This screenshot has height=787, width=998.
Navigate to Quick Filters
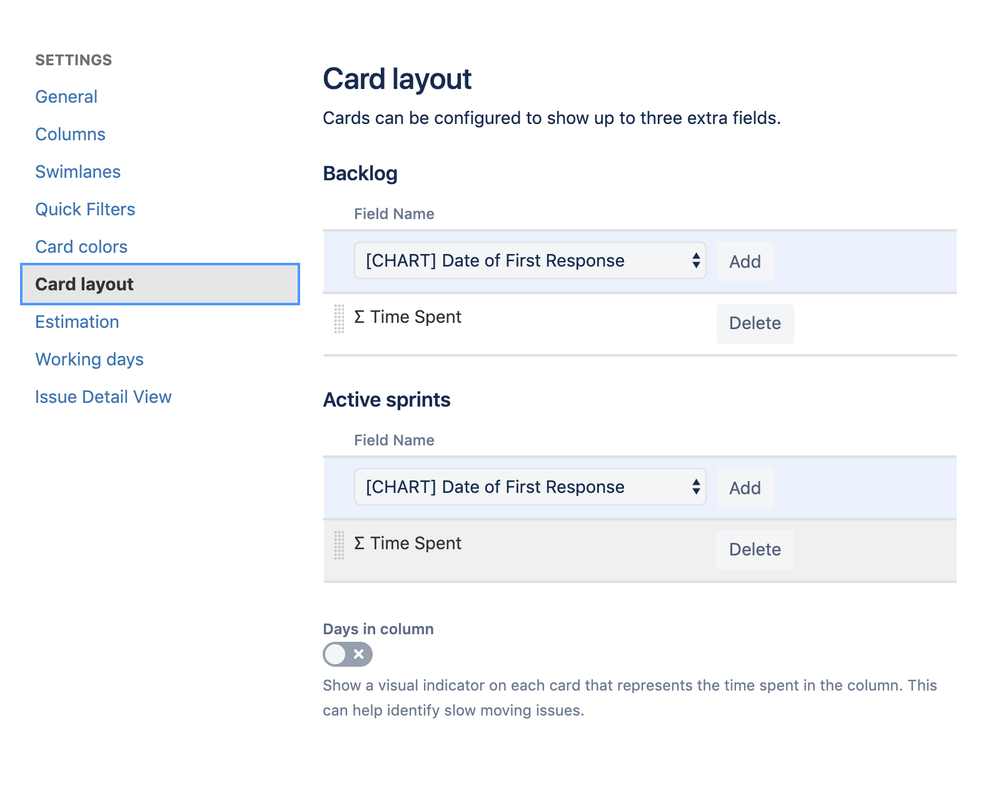(85, 209)
